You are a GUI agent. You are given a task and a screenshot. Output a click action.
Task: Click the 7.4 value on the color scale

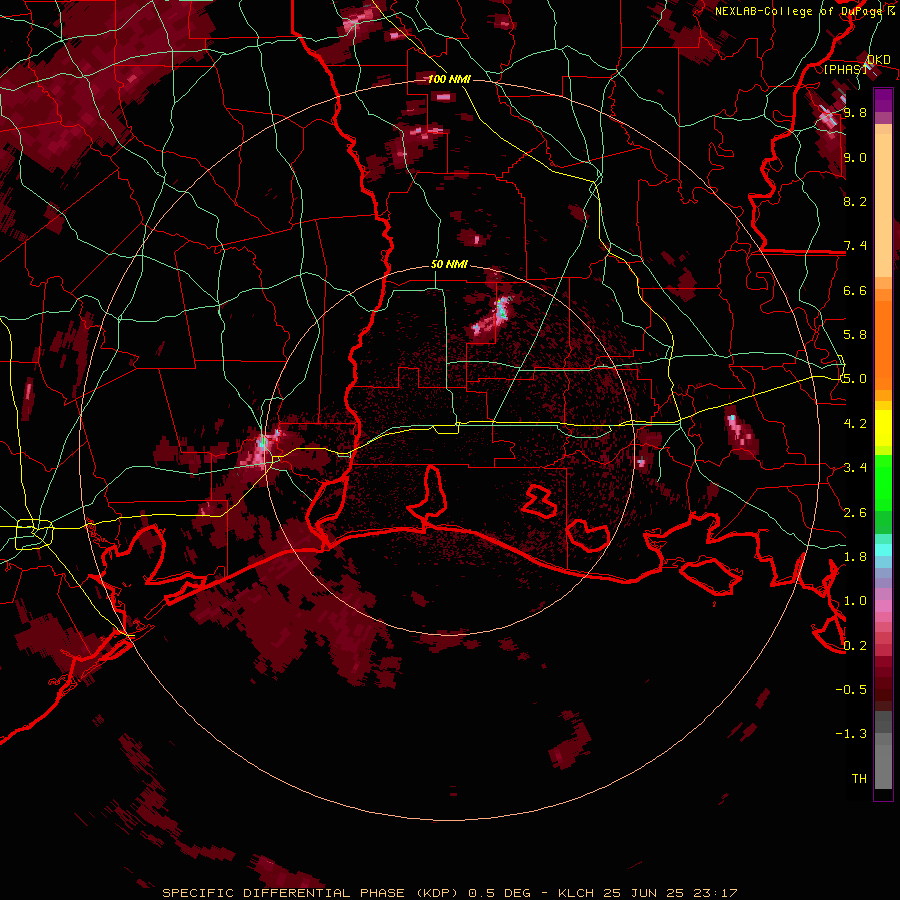855,246
